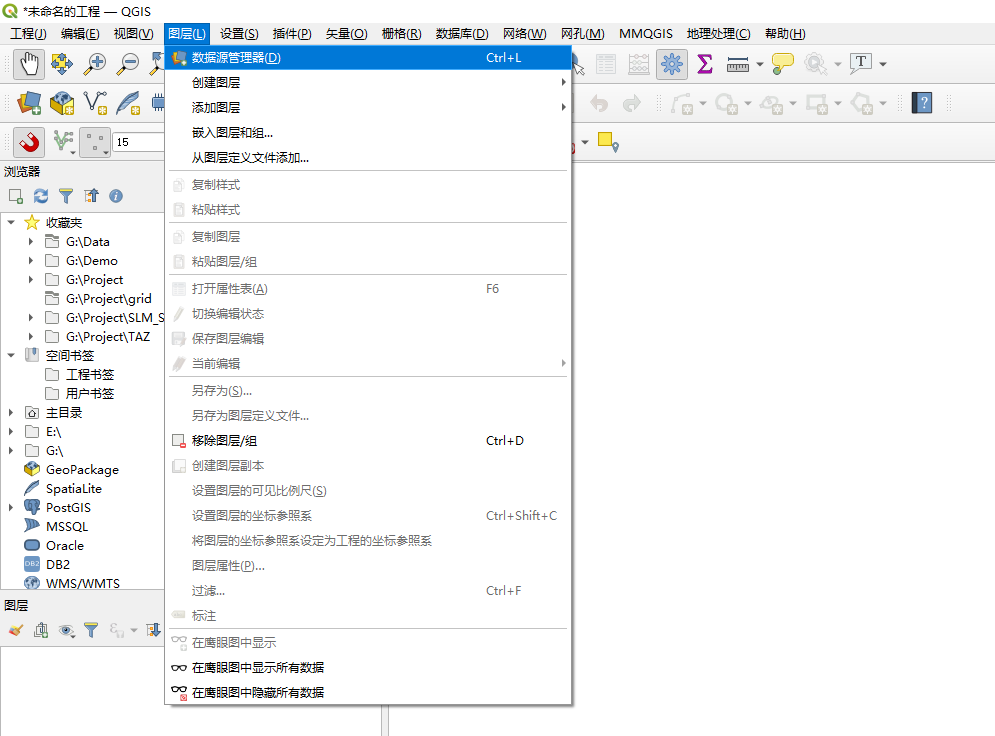995x736 pixels.
Task: Select the Pan Map tool
Action: point(28,64)
